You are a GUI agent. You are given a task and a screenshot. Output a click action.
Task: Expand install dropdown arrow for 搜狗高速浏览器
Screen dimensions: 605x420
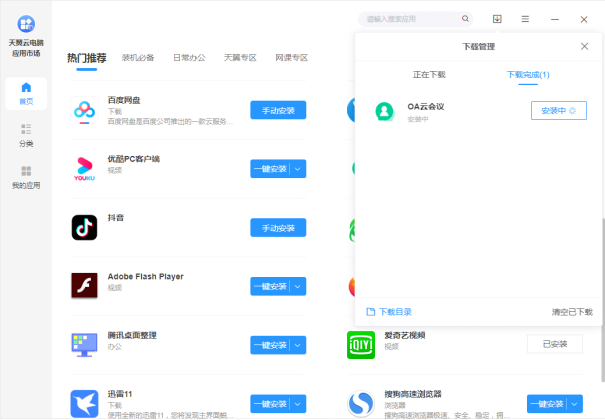pos(575,404)
